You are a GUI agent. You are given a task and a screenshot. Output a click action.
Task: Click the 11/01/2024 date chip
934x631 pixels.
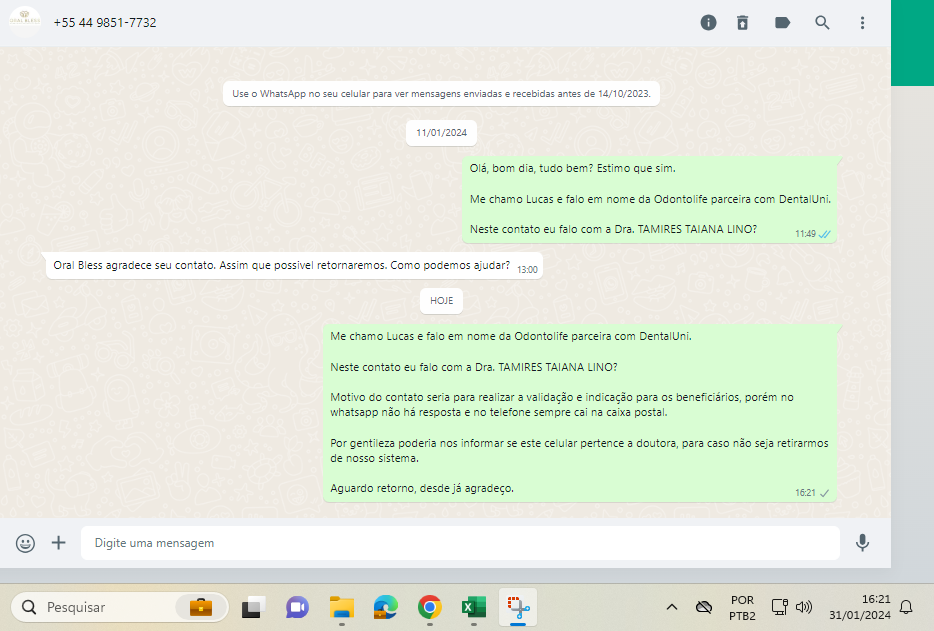[441, 133]
